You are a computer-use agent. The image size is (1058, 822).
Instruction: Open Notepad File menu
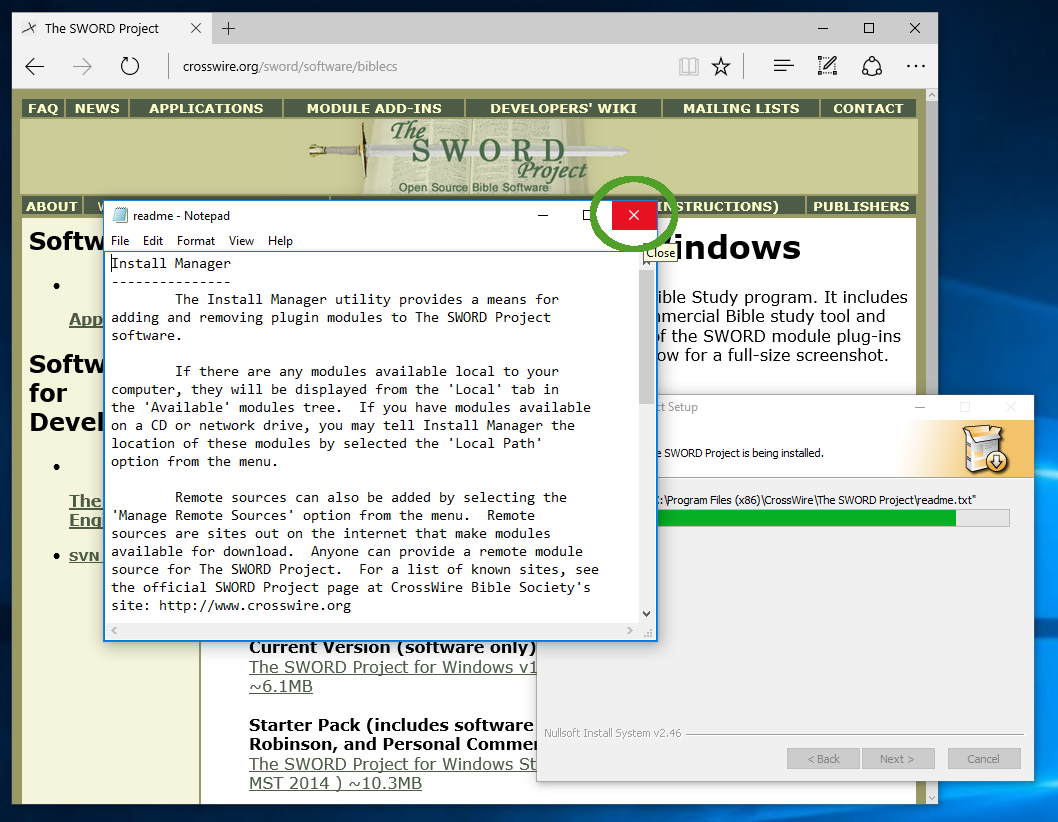click(120, 241)
